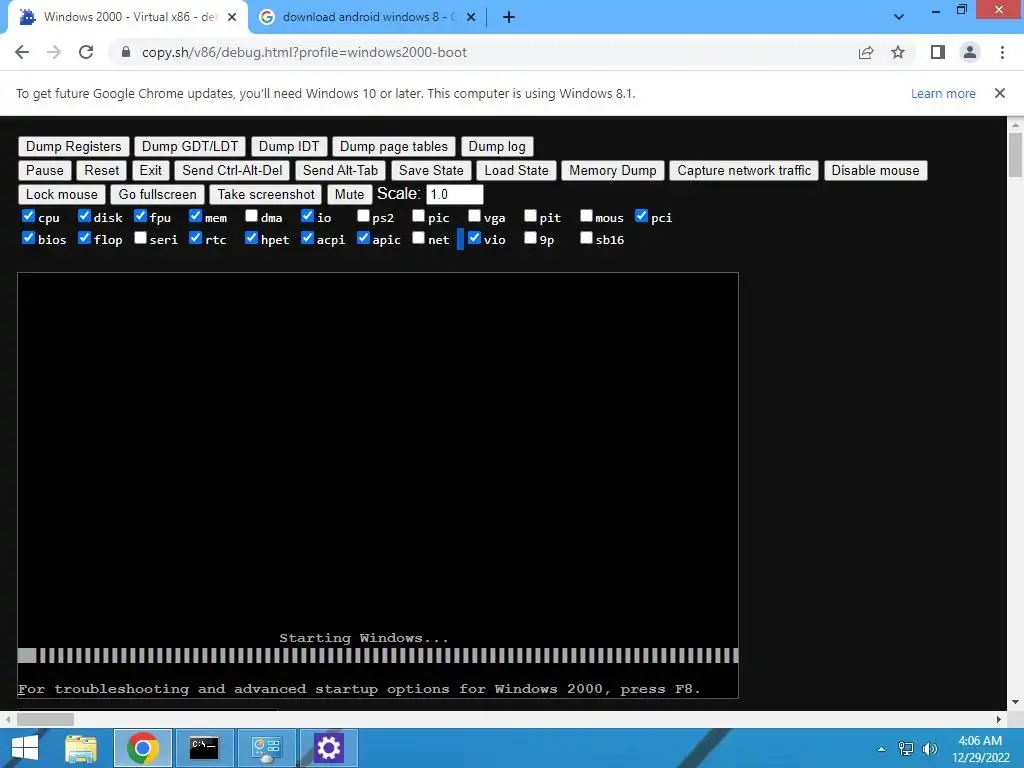View site information lock icon
The width and height of the screenshot is (1024, 768).
[x=126, y=52]
